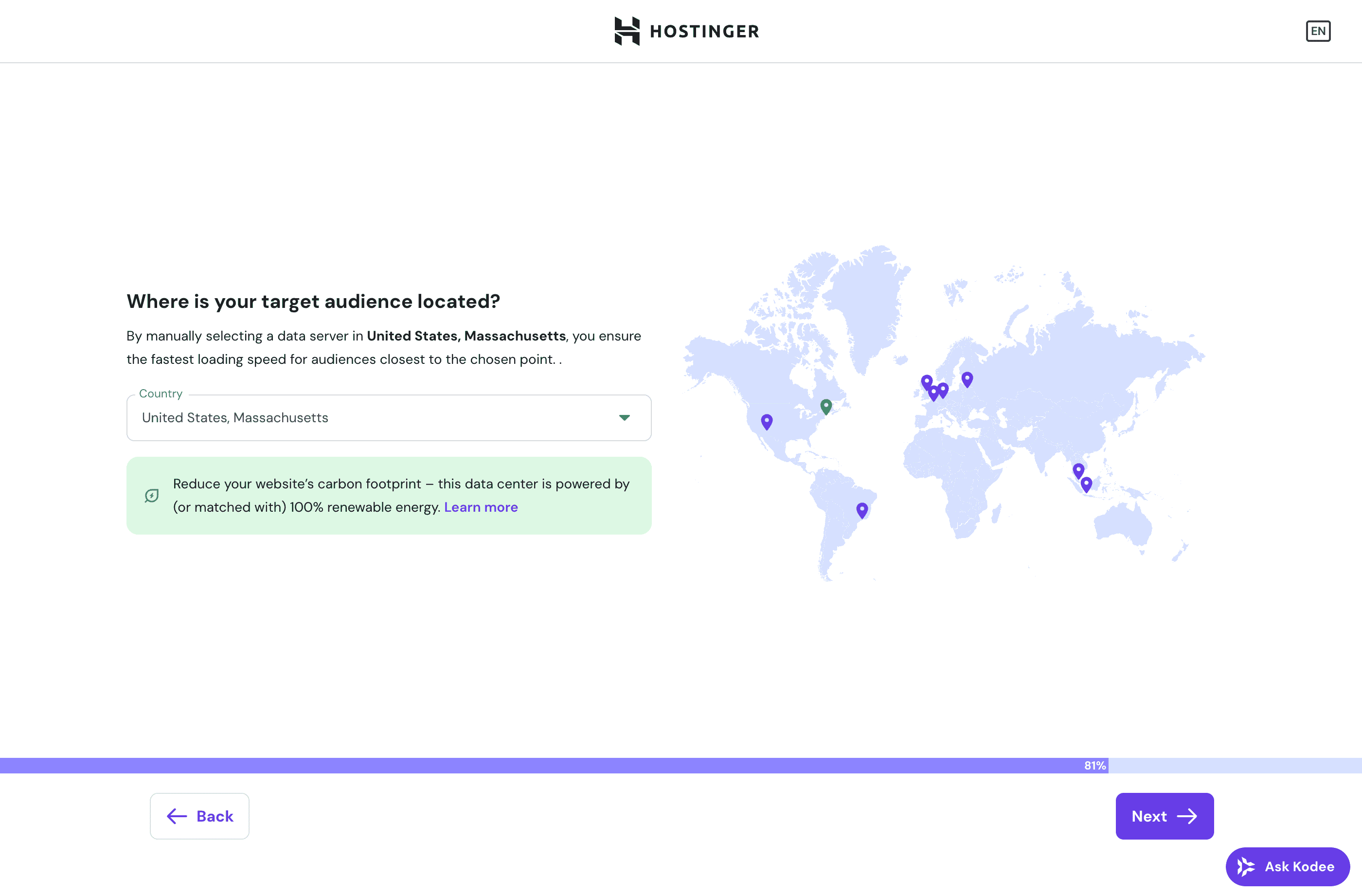Screen dimensions: 1362x896
Task: Click the green Country dropdown arrow
Action: tap(625, 418)
